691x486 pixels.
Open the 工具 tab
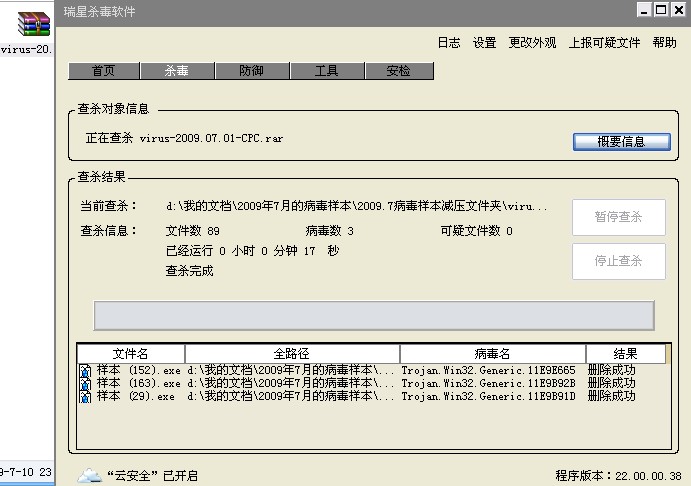(327, 71)
